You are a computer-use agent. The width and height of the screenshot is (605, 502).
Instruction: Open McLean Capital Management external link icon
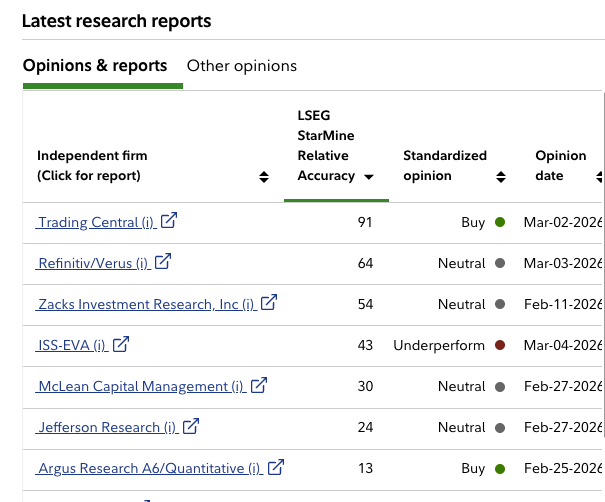259,385
